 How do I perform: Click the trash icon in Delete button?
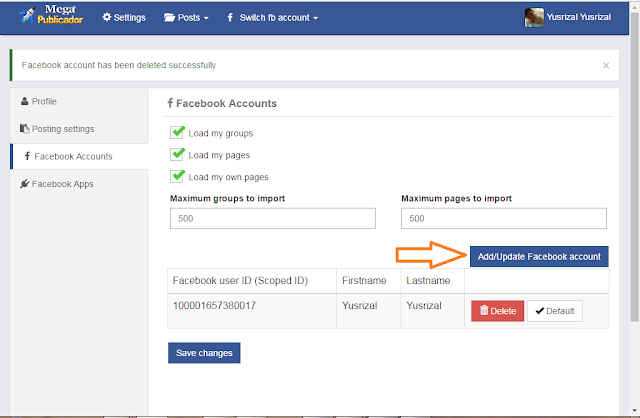[484, 311]
